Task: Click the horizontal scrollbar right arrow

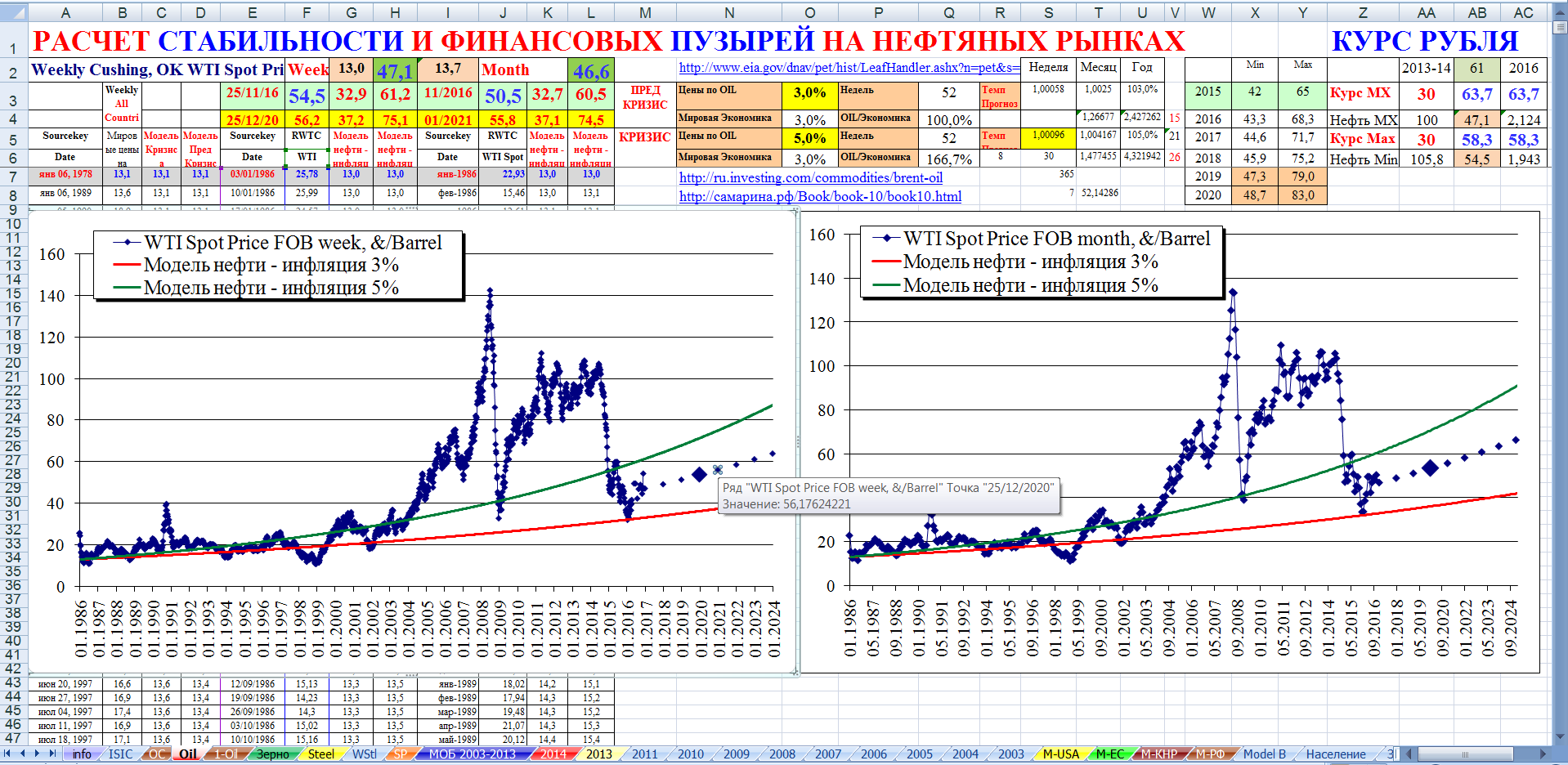Action: [x=1543, y=754]
